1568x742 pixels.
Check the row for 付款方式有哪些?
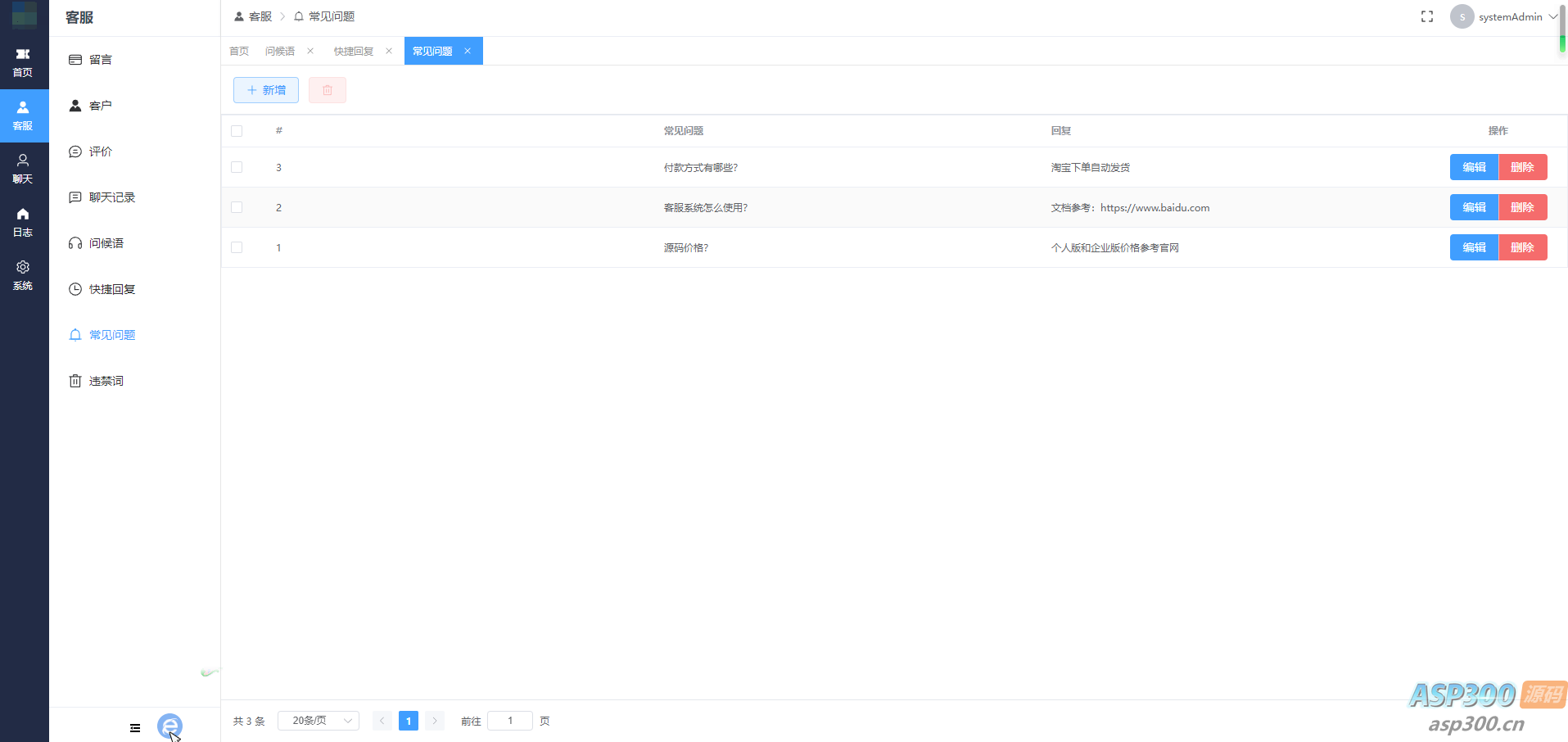pyautogui.click(x=237, y=166)
